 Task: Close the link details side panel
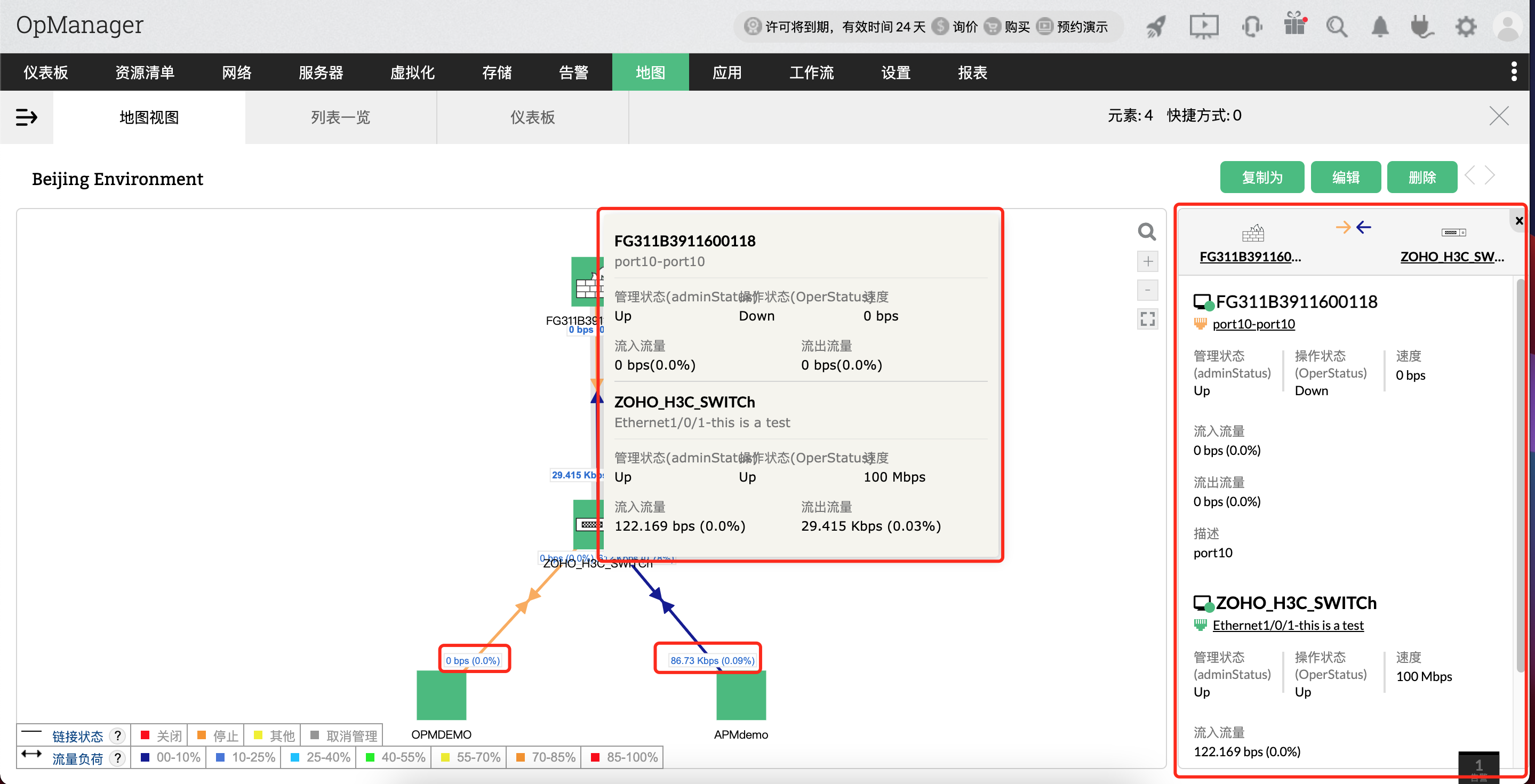click(1519, 220)
